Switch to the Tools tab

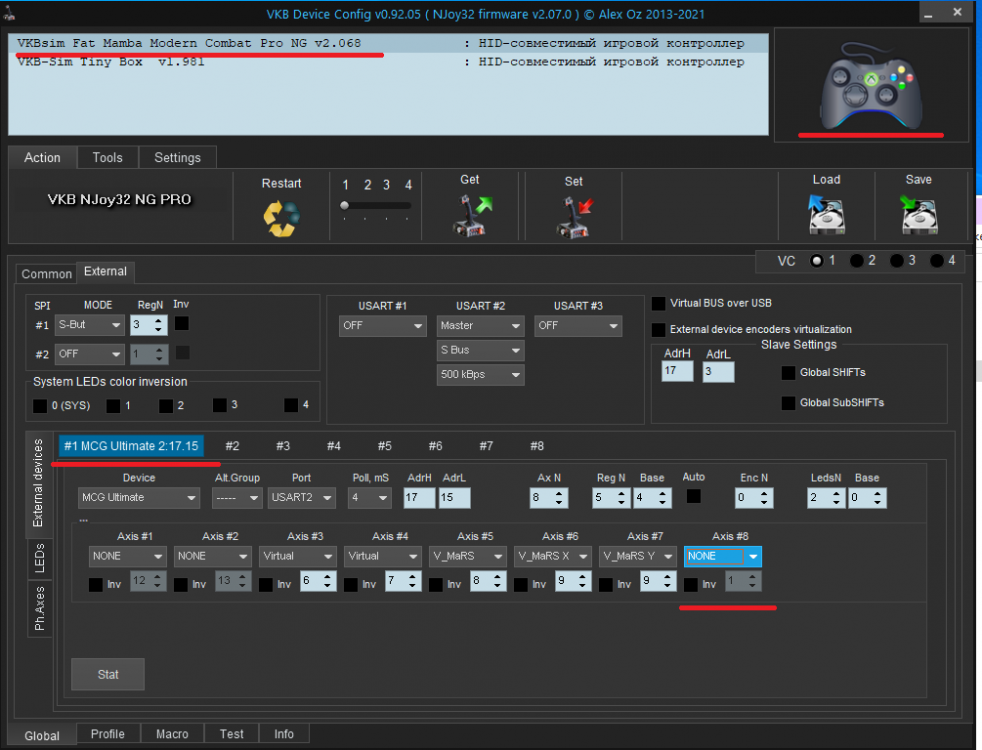[107, 158]
